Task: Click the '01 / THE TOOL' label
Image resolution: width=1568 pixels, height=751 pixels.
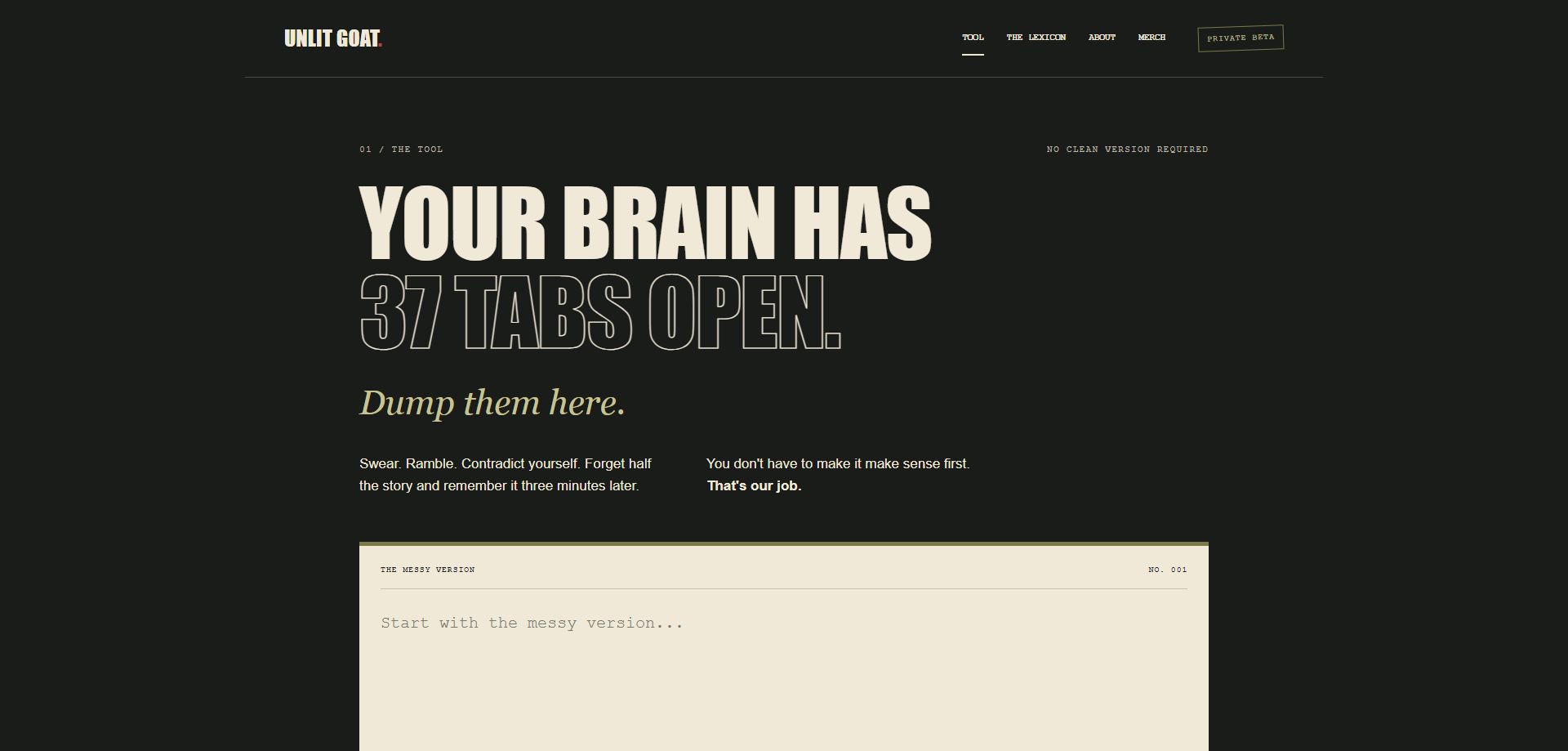Action: click(x=401, y=150)
